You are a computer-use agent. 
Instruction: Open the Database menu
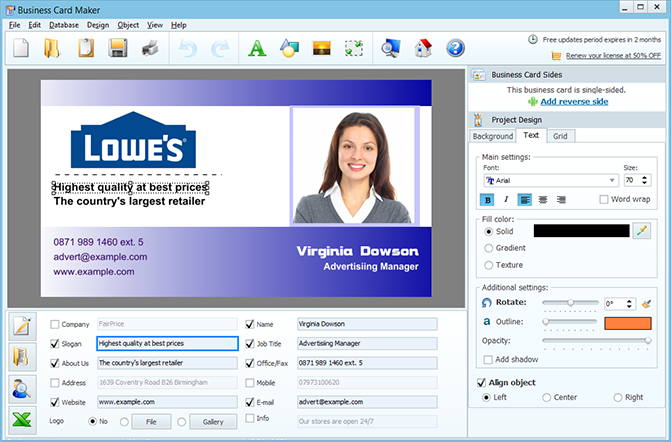tap(64, 25)
